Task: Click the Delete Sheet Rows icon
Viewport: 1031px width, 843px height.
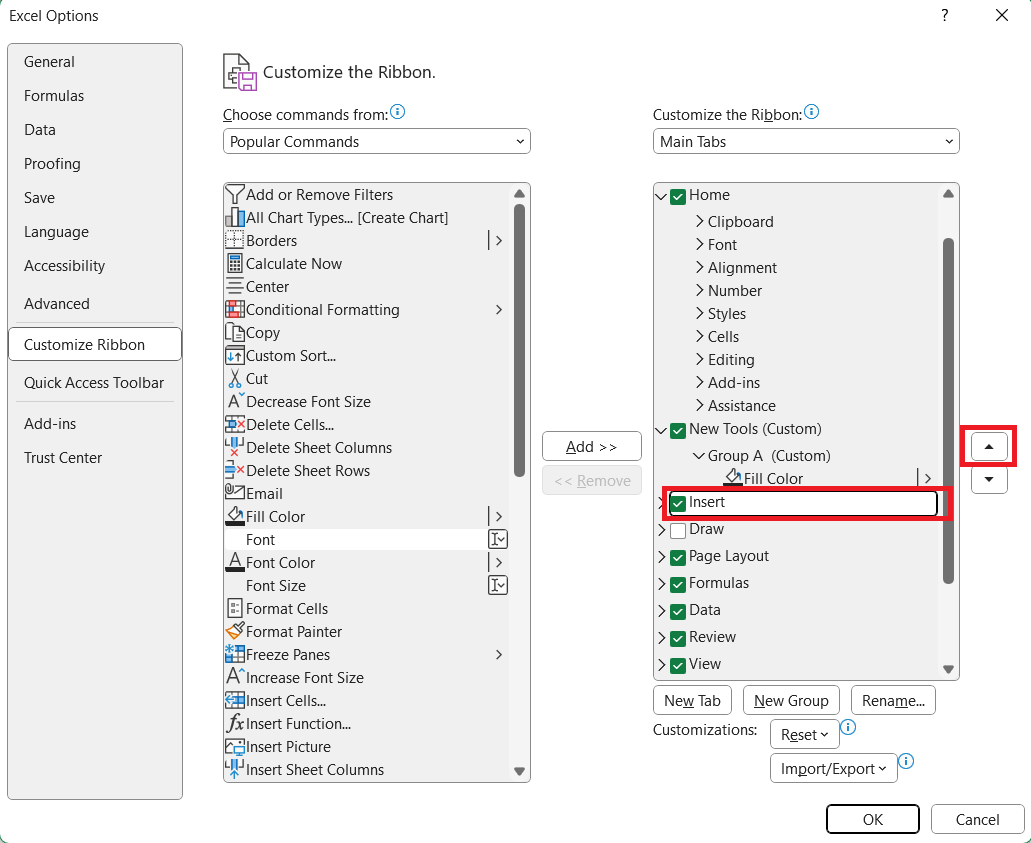Action: click(x=235, y=471)
